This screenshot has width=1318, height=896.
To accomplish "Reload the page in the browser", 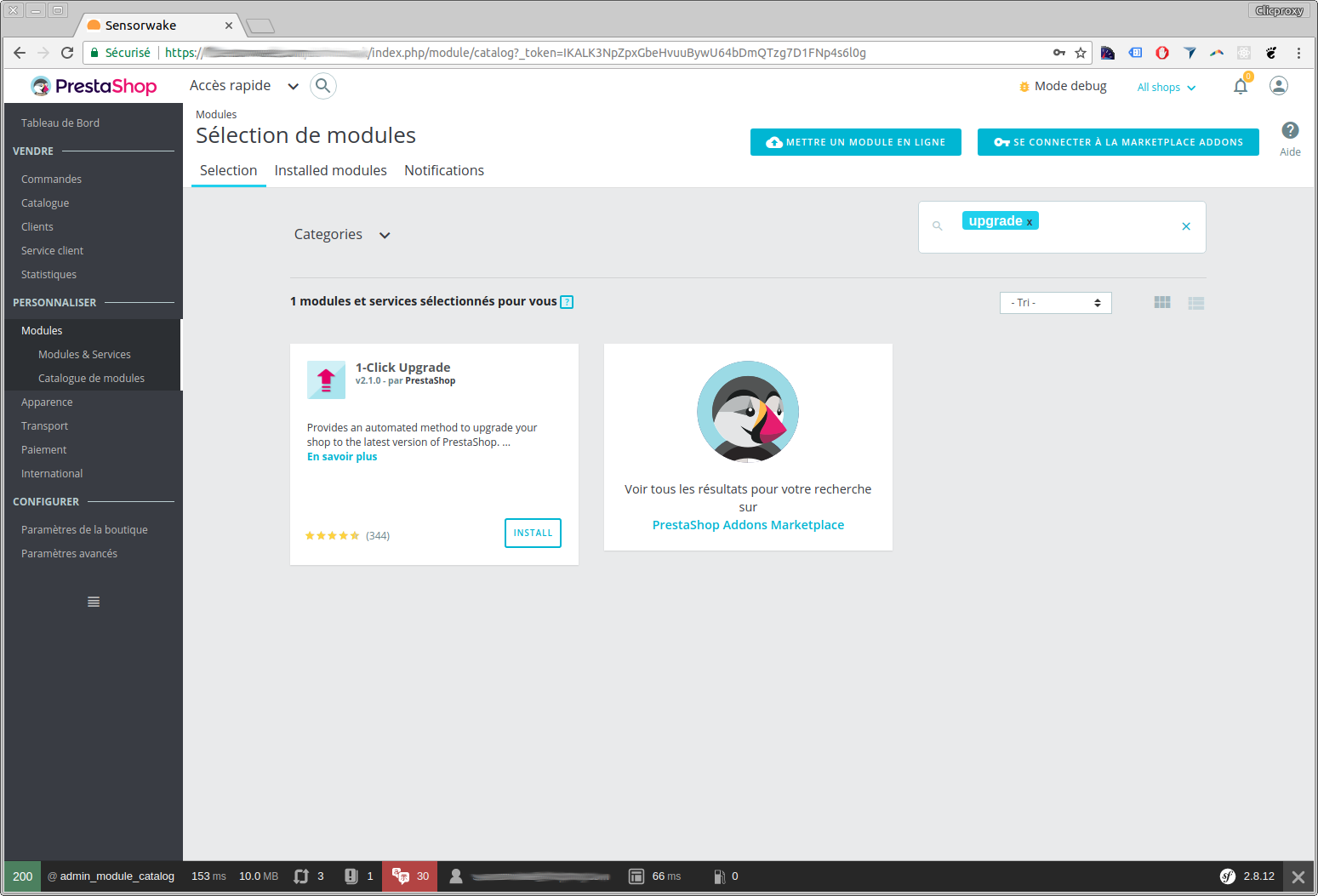I will pyautogui.click(x=67, y=53).
